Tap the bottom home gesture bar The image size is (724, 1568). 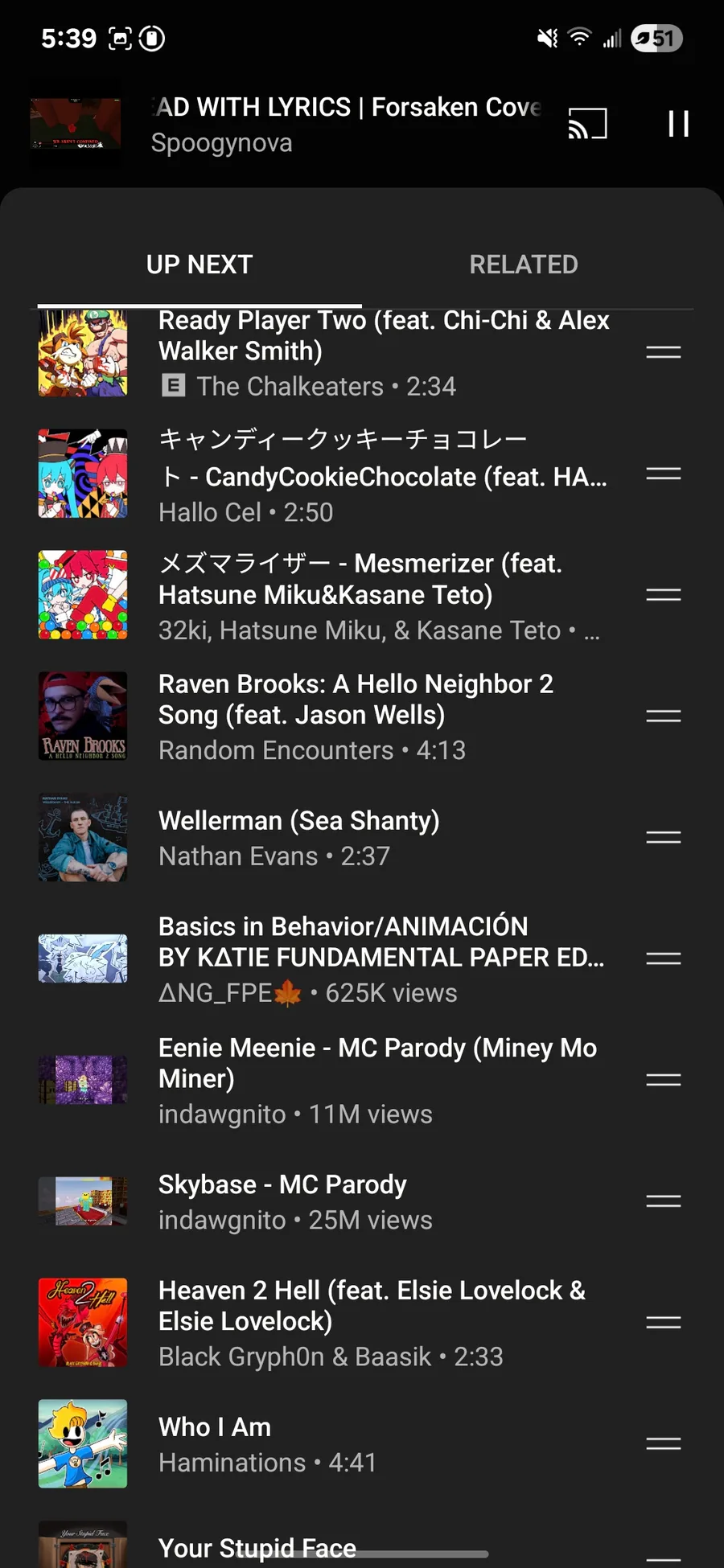[362, 1554]
